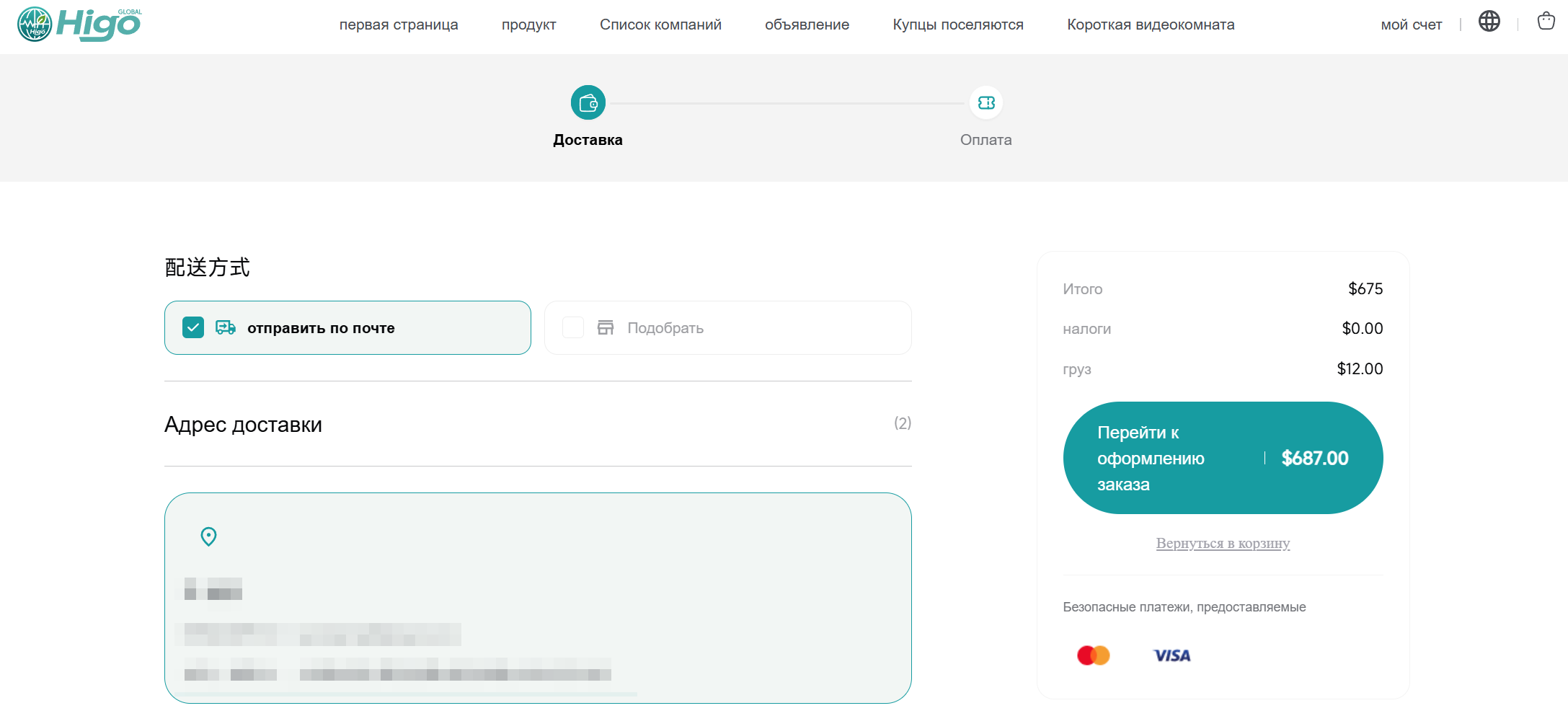Screen dimensions: 1568x716
Task: Open Купцы поселяются navigation item
Action: click(958, 25)
